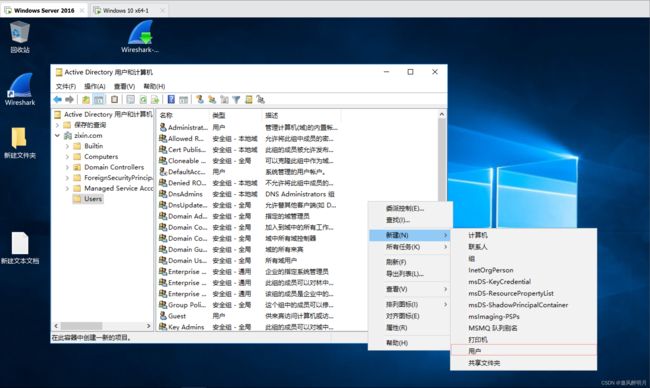Click the Create new group toolbar icon

coord(212,99)
